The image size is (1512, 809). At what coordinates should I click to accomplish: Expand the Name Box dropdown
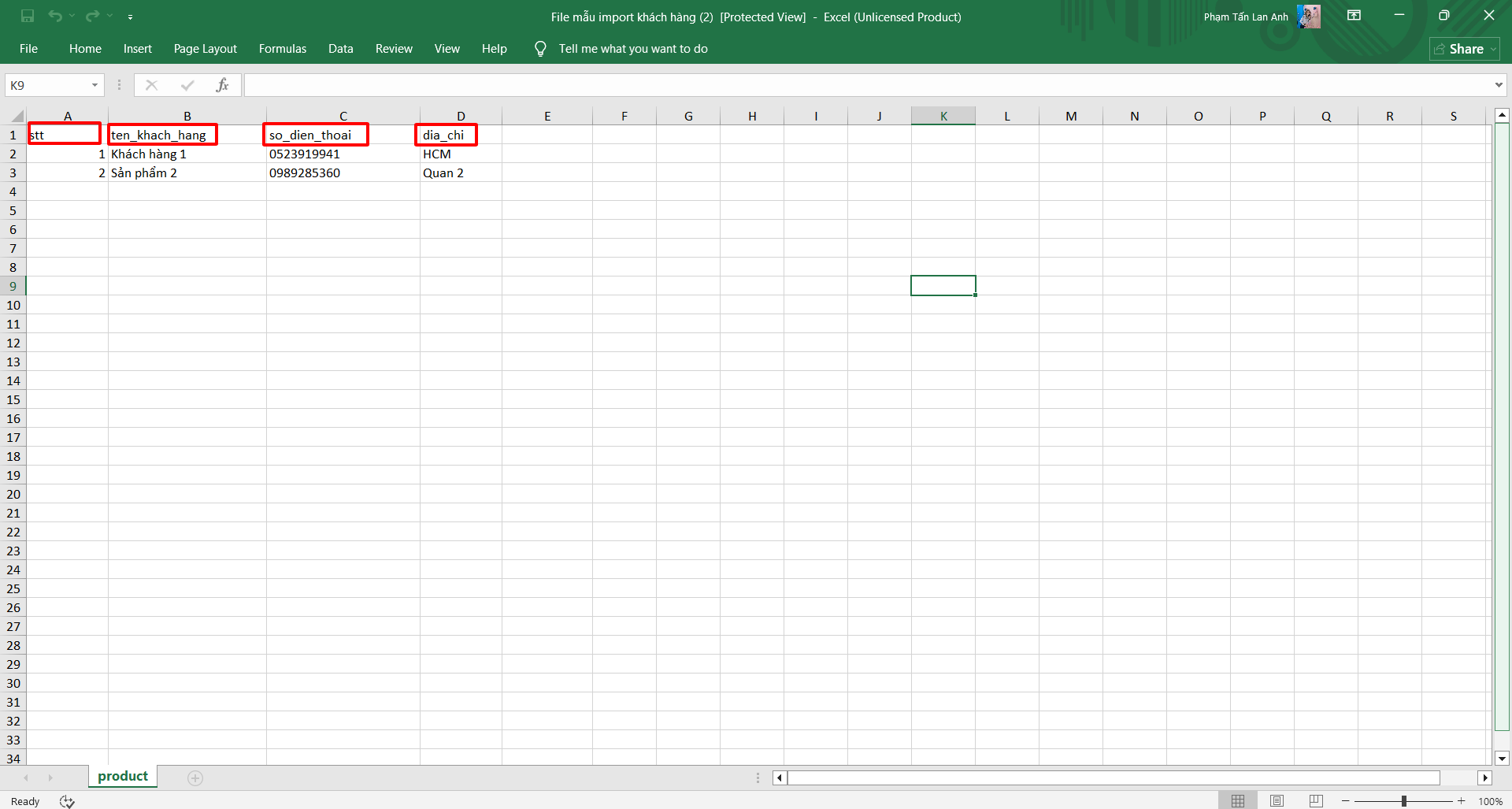pos(94,85)
